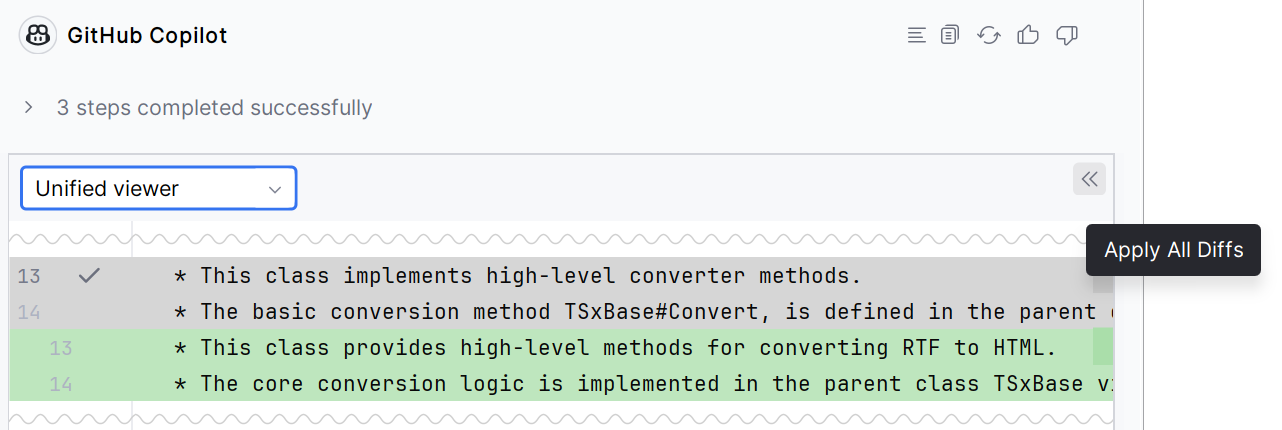1282x430 pixels.
Task: Select added line "The core conversion logic"
Action: [561, 384]
